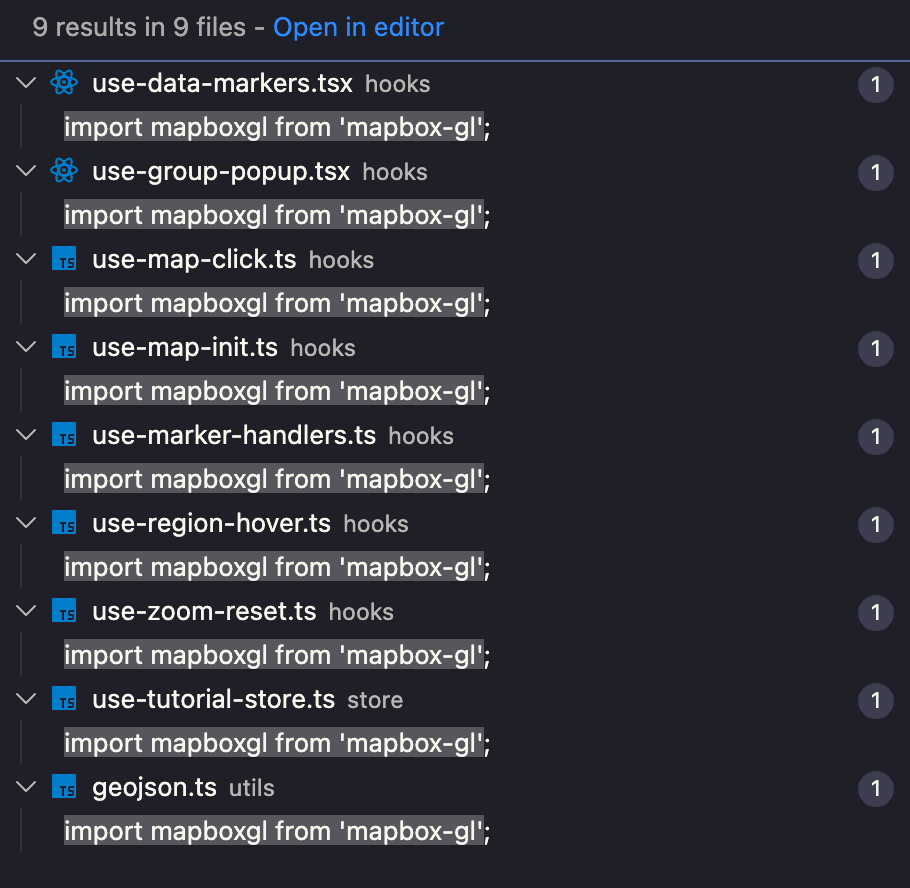Collapse the geojson.ts result group

(25, 788)
